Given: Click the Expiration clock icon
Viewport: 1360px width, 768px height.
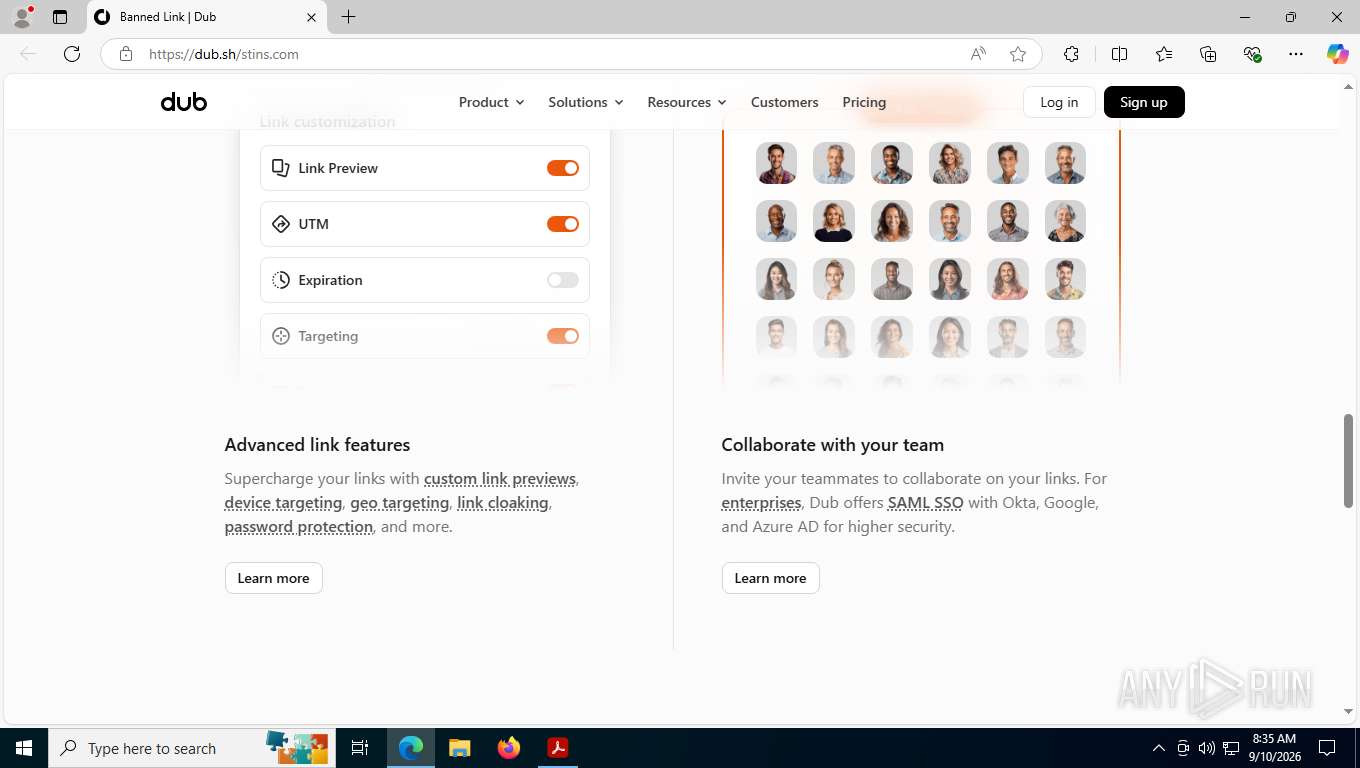Looking at the screenshot, I should (281, 280).
